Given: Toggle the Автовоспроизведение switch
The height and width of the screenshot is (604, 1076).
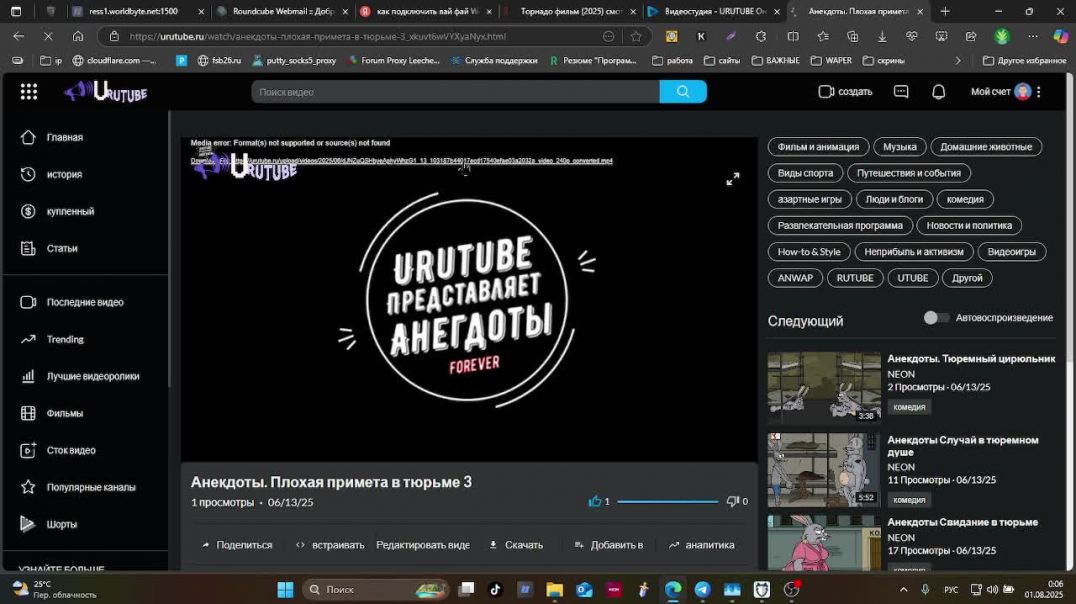Looking at the screenshot, I should pos(935,318).
